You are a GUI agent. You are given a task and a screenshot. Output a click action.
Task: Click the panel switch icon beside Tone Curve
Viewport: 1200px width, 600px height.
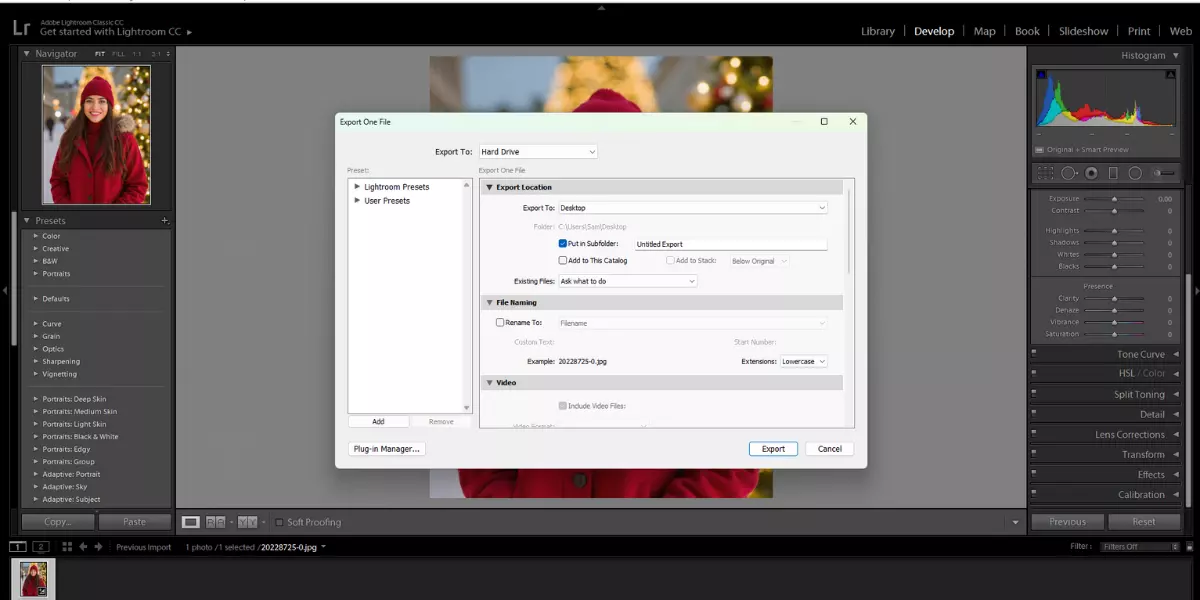coord(1033,354)
